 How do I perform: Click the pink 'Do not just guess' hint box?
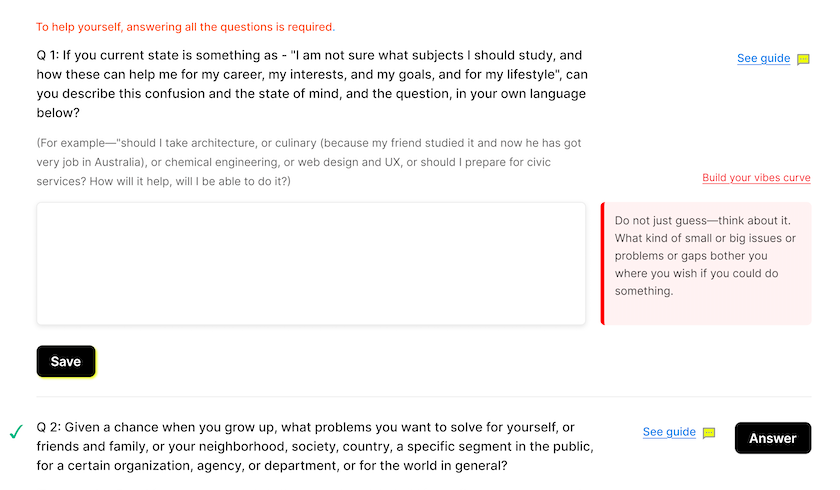(706, 263)
